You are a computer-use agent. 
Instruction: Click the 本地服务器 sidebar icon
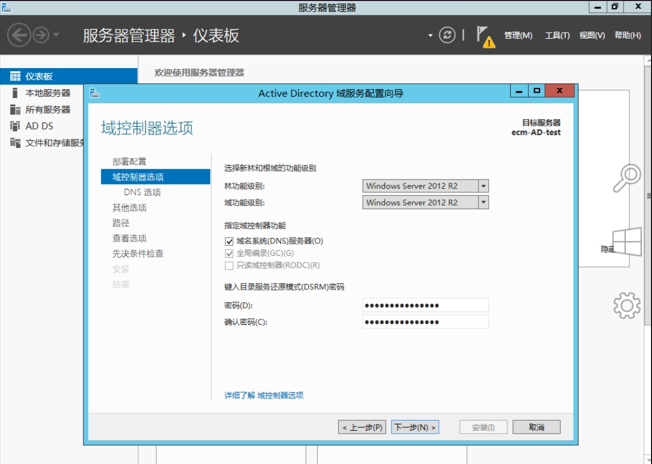tap(15, 93)
